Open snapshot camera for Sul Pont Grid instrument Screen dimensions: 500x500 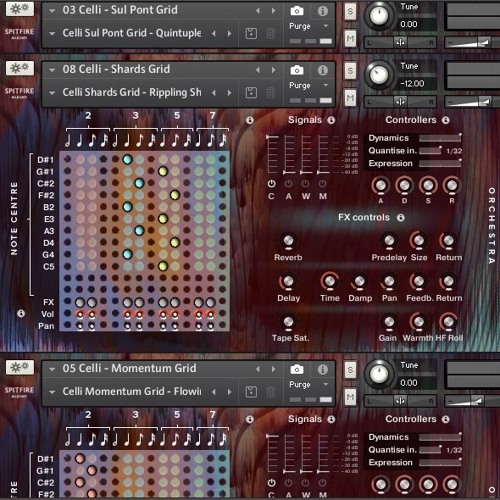pyautogui.click(x=297, y=11)
